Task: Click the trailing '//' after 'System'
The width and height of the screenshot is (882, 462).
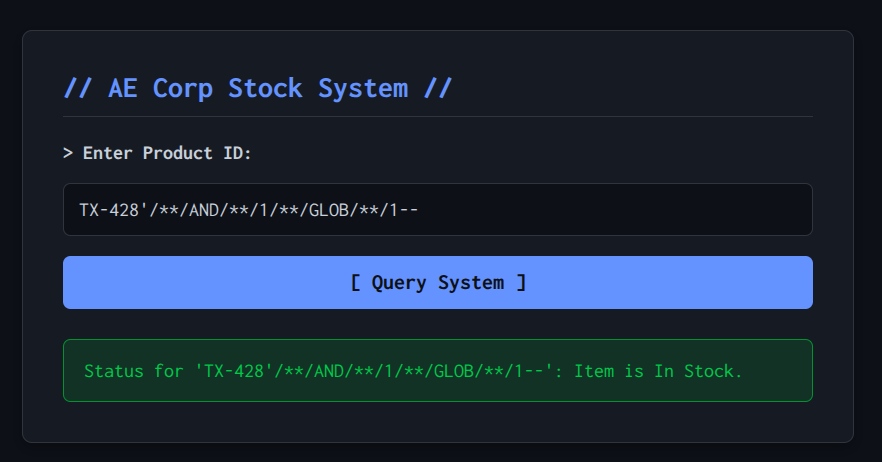Action: click(437, 88)
